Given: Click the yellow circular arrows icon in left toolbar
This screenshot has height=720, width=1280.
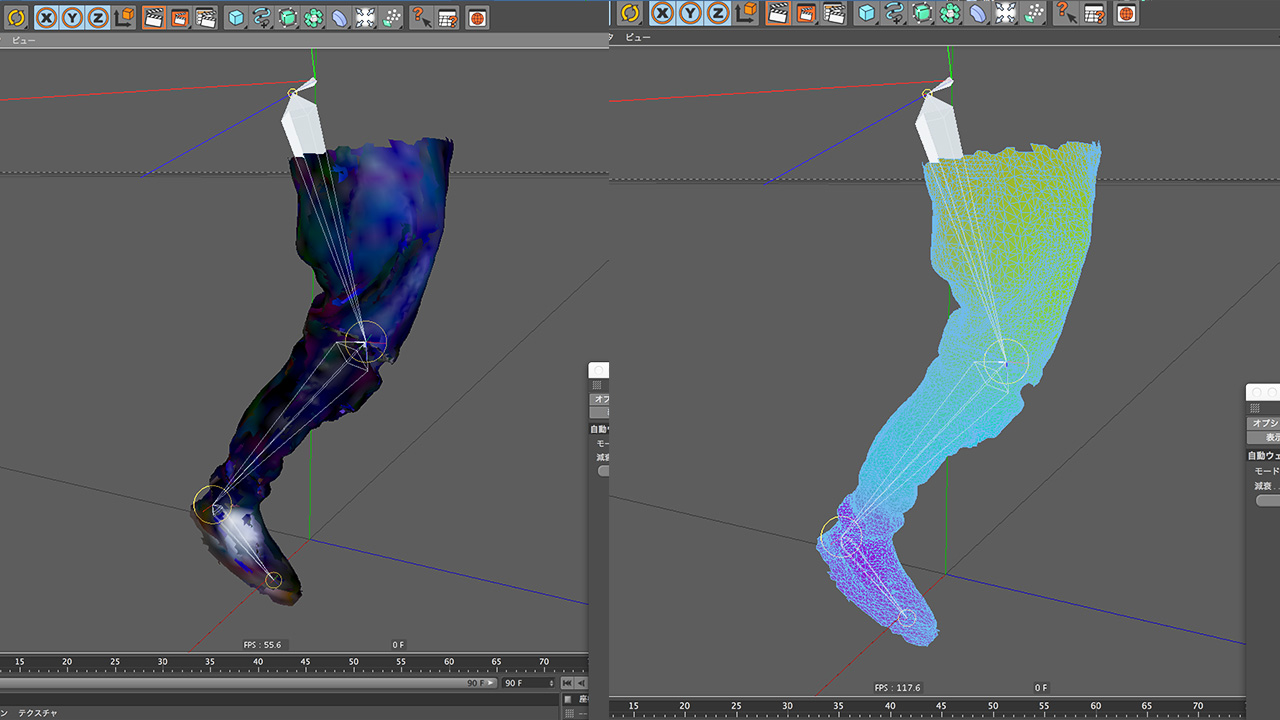Looking at the screenshot, I should click(16, 17).
